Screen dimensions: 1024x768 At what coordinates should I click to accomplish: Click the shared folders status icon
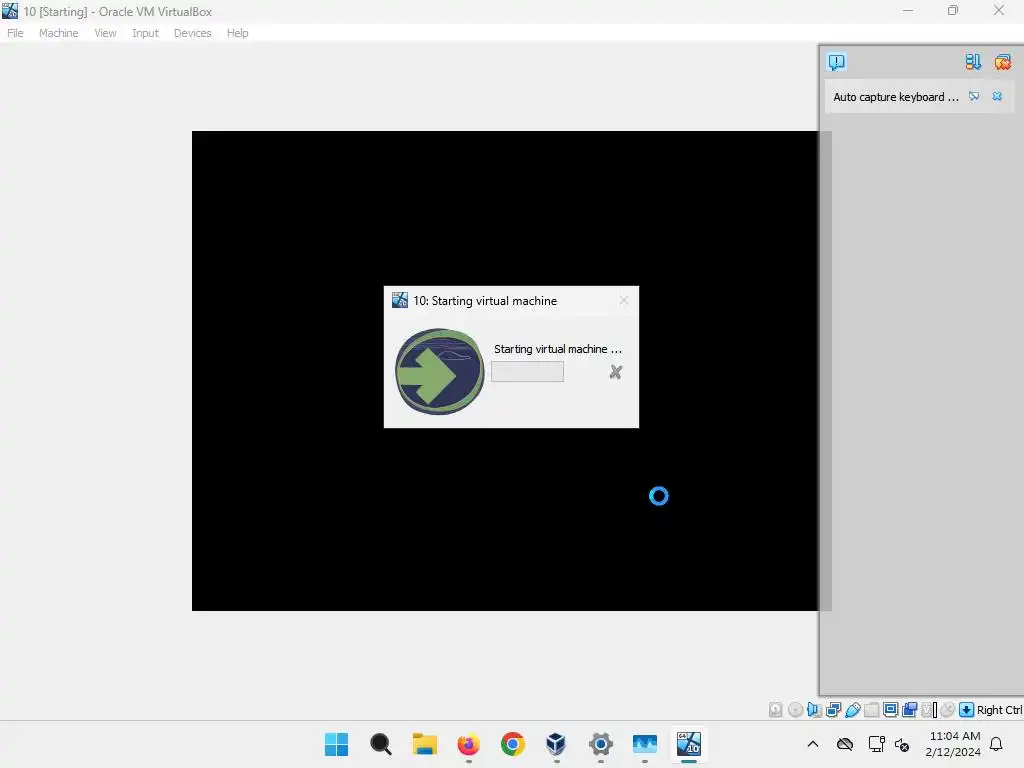coord(872,710)
